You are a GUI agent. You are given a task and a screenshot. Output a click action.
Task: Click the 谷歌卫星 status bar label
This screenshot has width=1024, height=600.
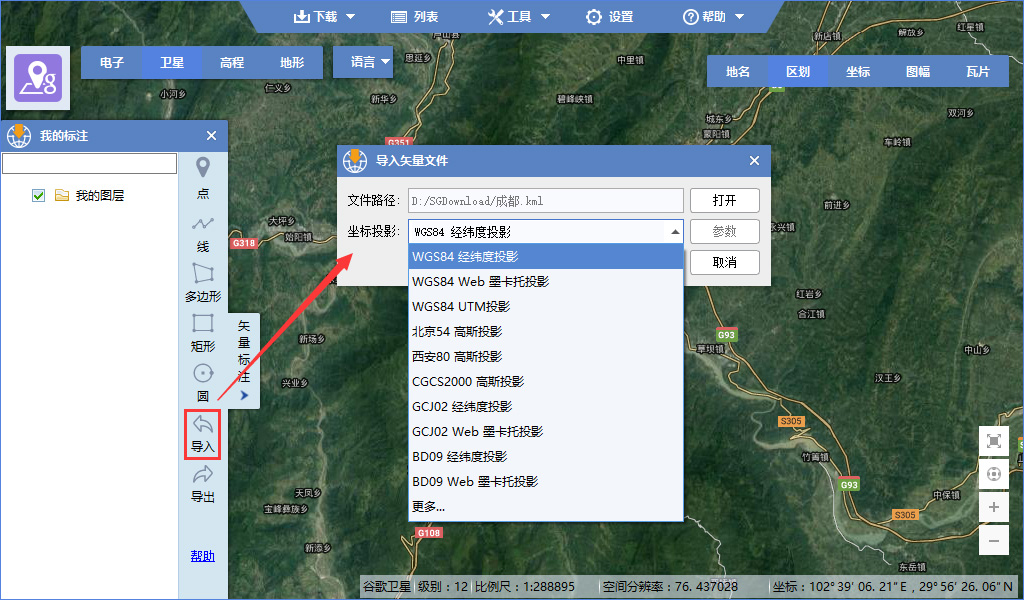point(387,586)
